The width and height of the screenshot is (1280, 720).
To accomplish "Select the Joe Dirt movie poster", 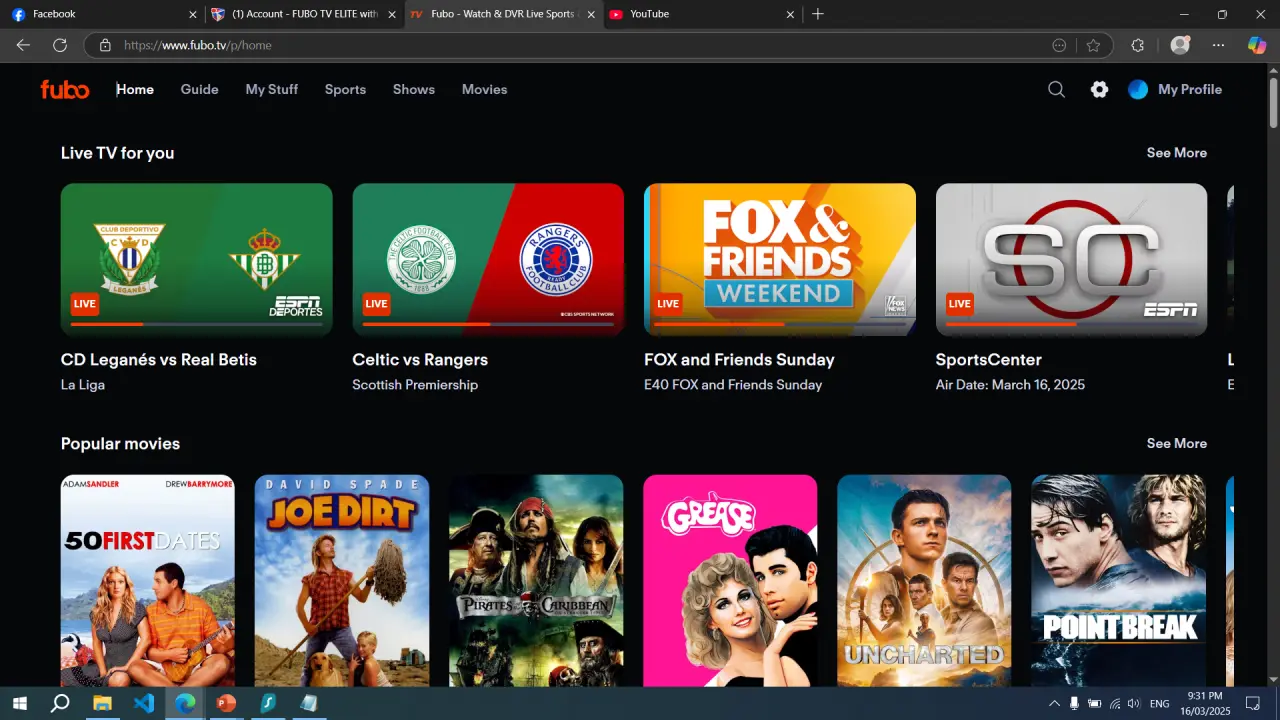I will [342, 581].
